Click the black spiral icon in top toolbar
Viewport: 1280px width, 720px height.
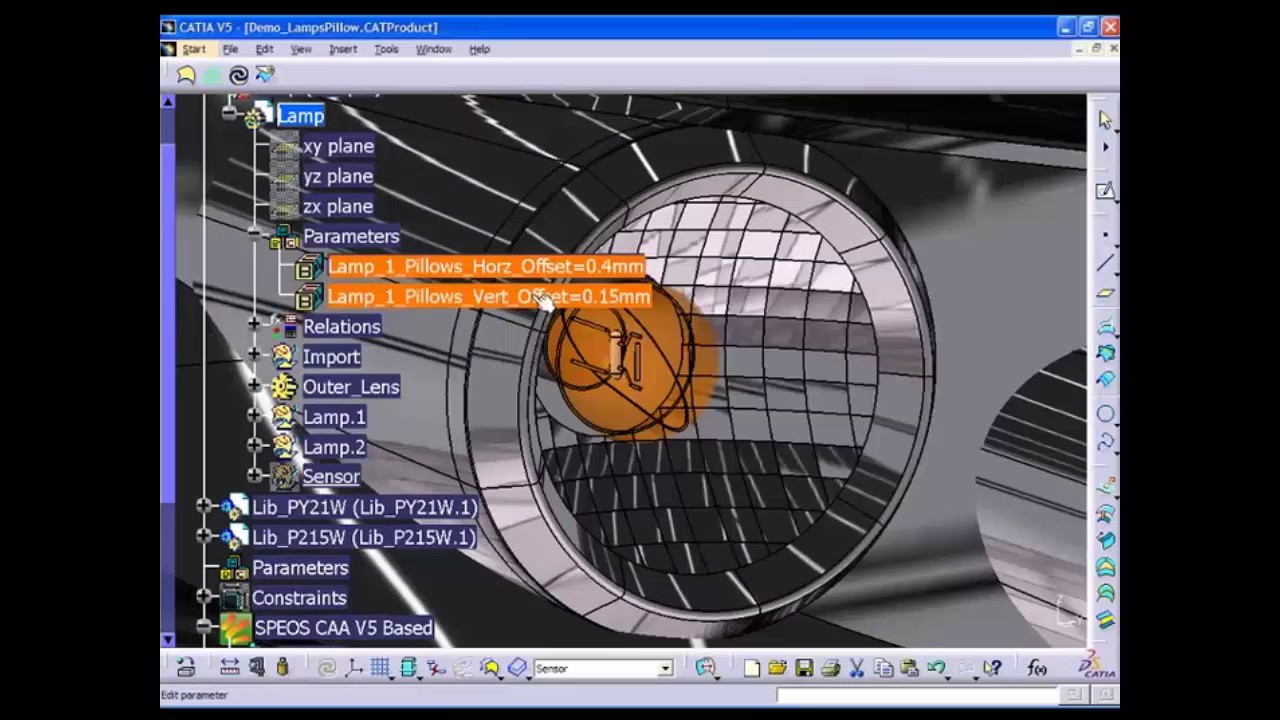click(x=238, y=75)
